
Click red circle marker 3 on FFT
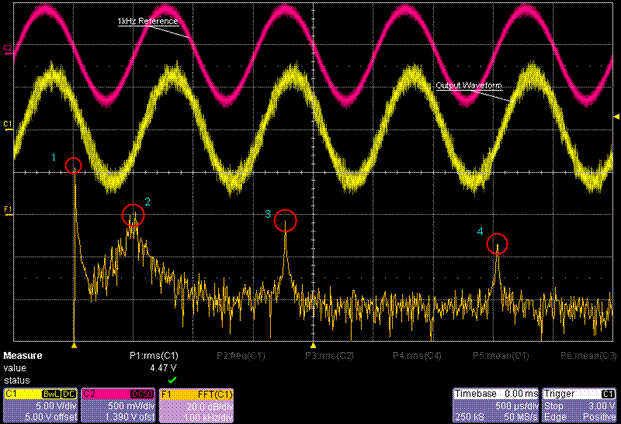coord(286,220)
